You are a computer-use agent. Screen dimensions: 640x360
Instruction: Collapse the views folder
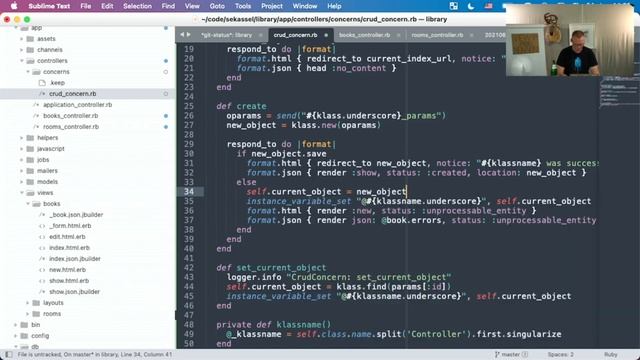[22, 193]
